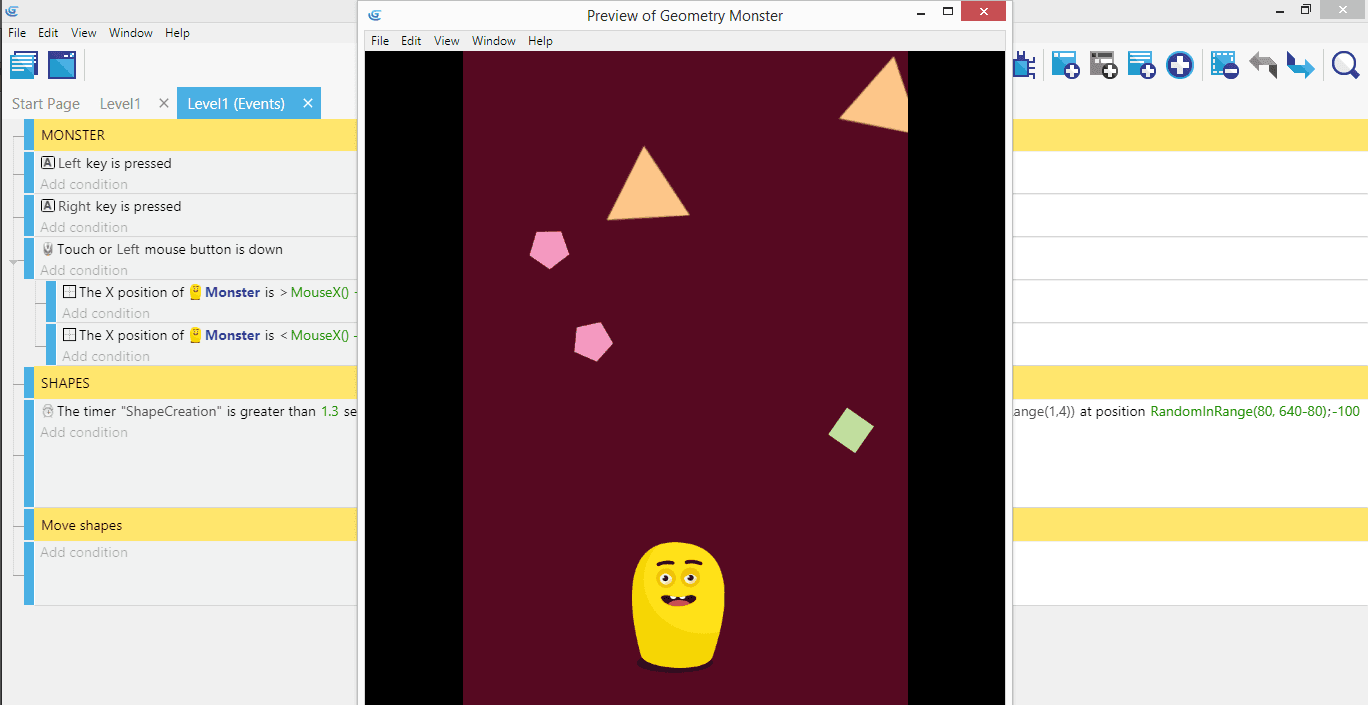Switch to the Level1 scene tab
Image resolution: width=1368 pixels, height=705 pixels.
120,104
